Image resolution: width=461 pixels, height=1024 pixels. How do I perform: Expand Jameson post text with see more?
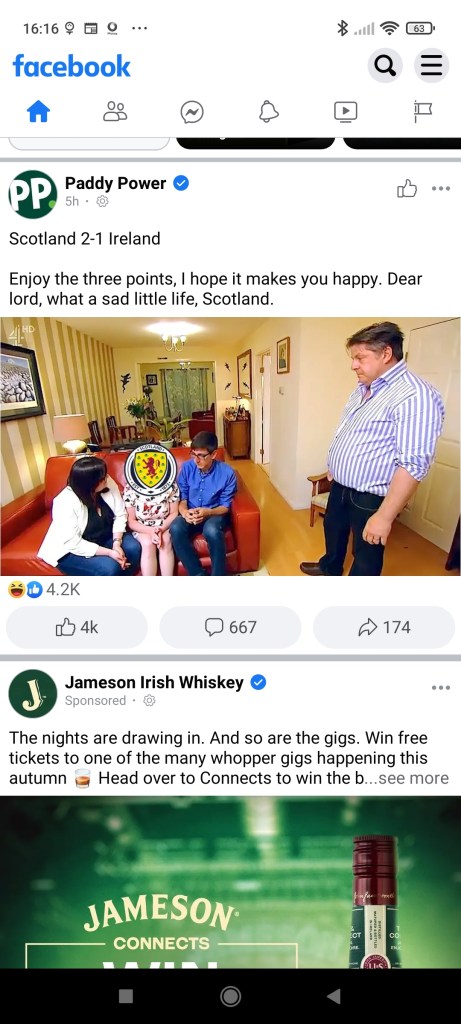pos(414,778)
